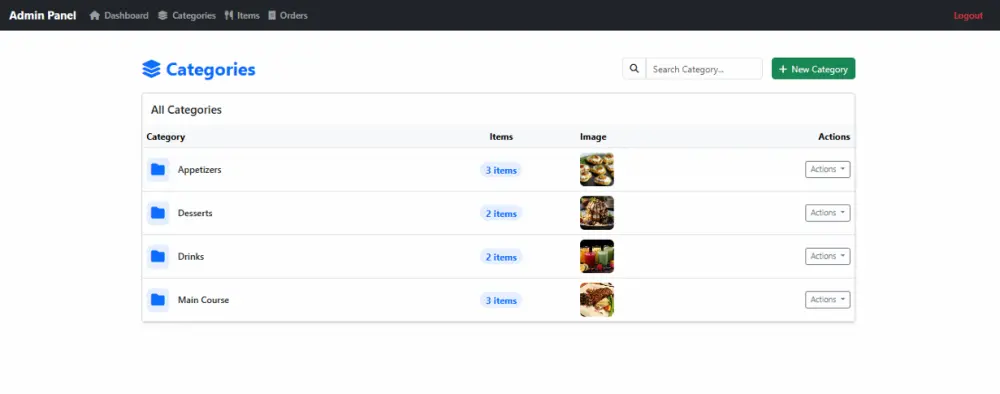Click the Appetizers folder icon
This screenshot has height=394, width=1000.
tap(158, 170)
